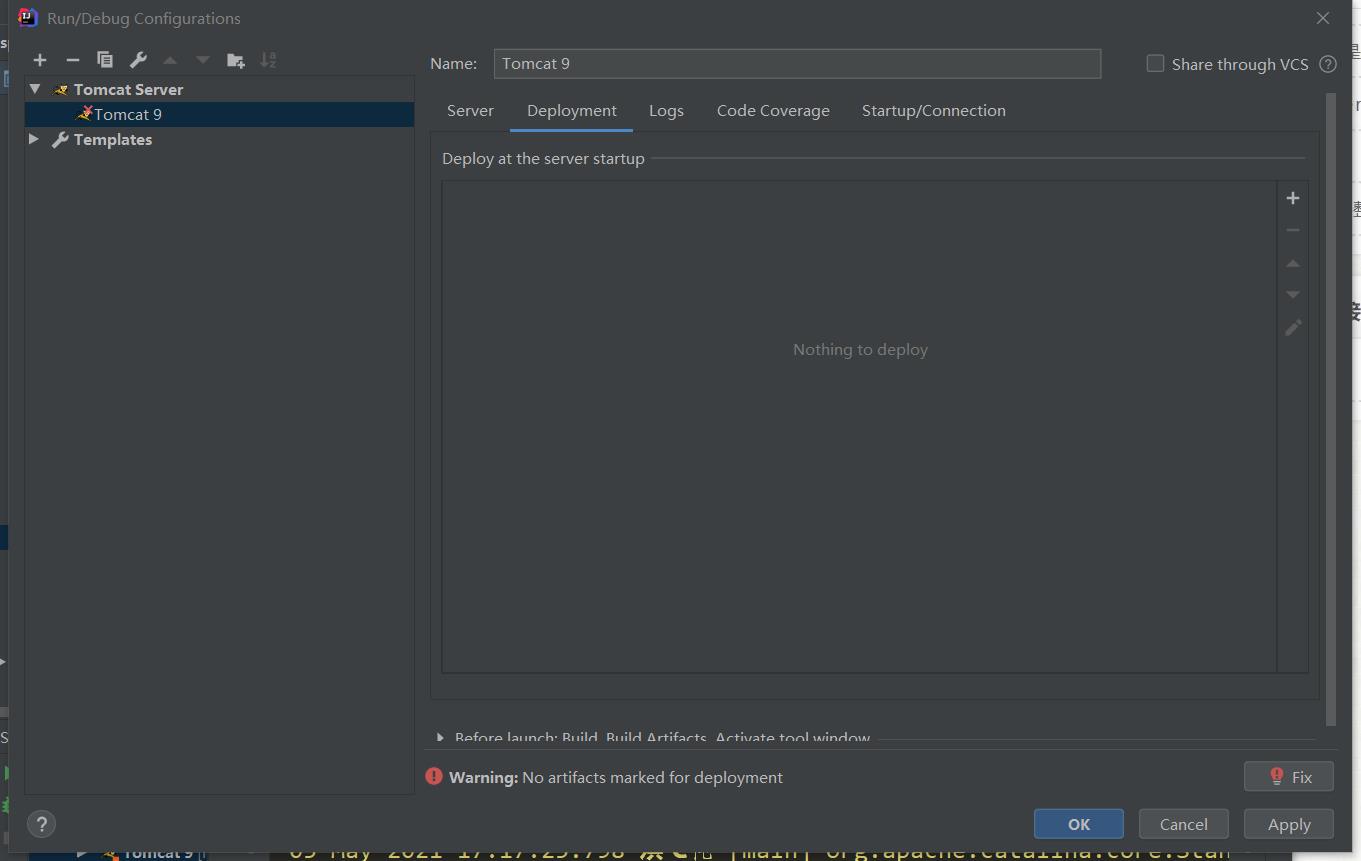The height and width of the screenshot is (861, 1361).
Task: Move configuration up arrow in left toolbar
Action: point(170,60)
